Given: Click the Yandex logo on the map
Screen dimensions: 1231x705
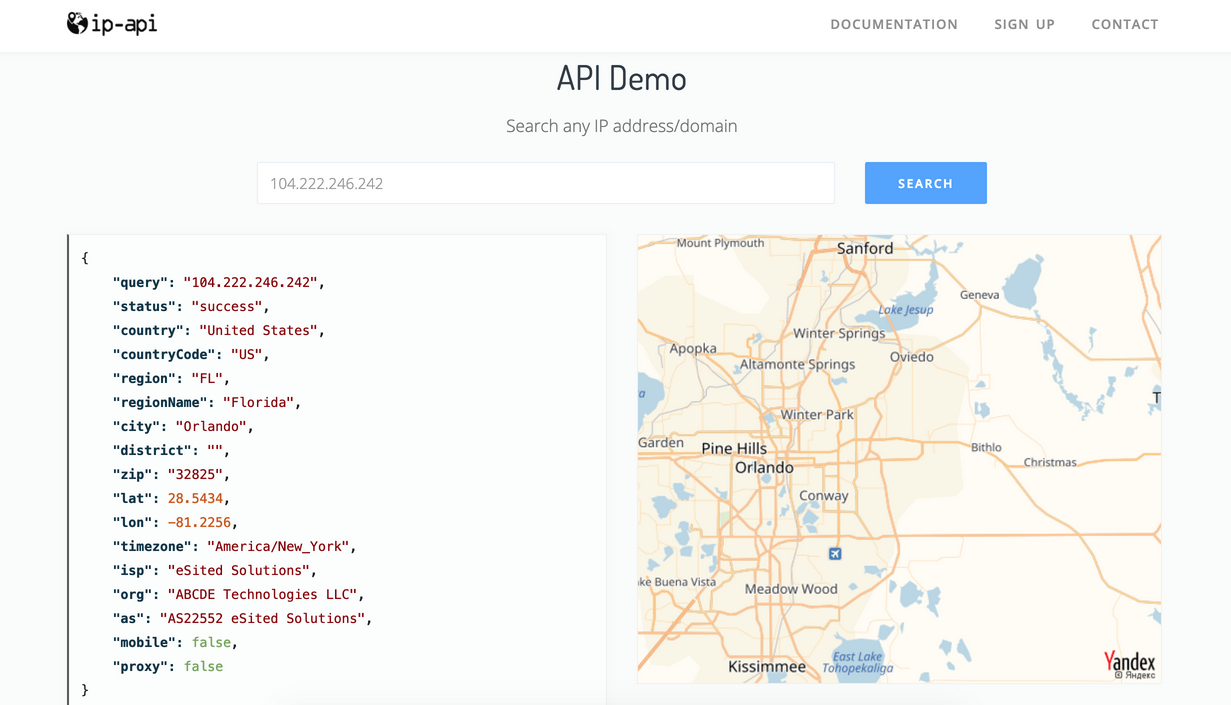Looking at the screenshot, I should pyautogui.click(x=1130, y=662).
